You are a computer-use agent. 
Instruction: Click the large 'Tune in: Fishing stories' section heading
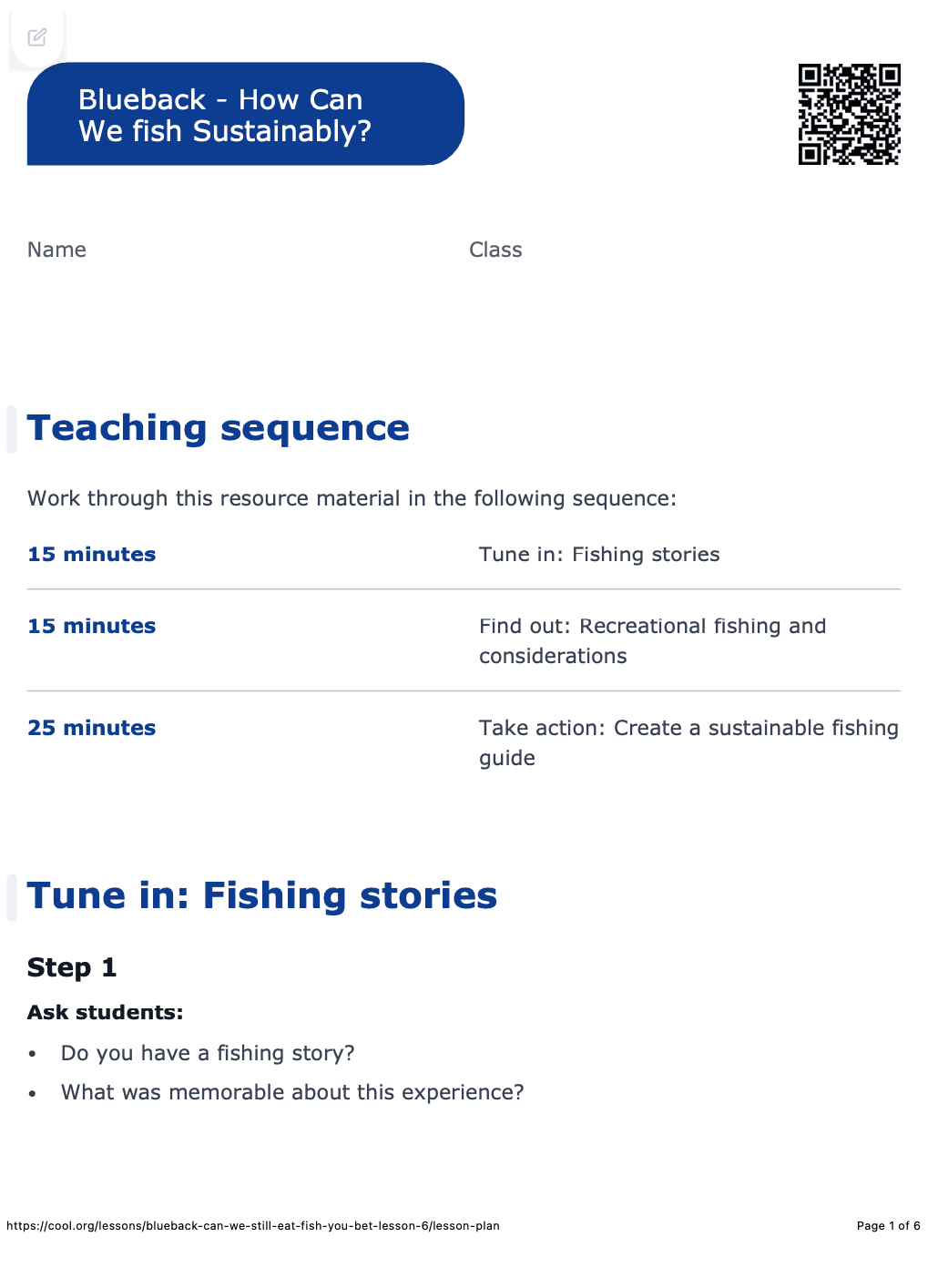262,895
